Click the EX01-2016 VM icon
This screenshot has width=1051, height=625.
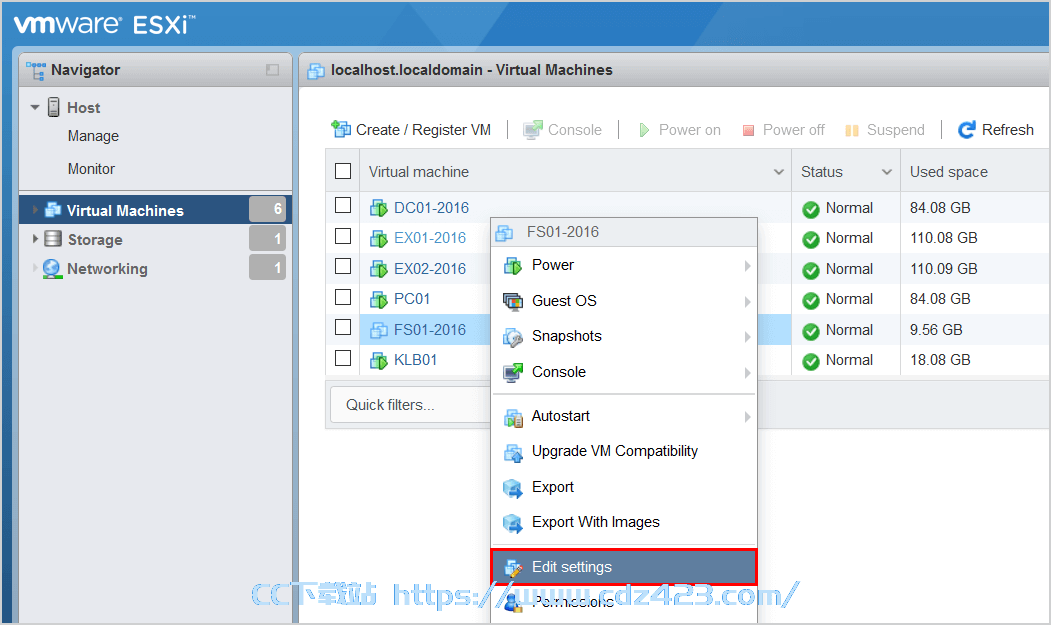tap(379, 238)
